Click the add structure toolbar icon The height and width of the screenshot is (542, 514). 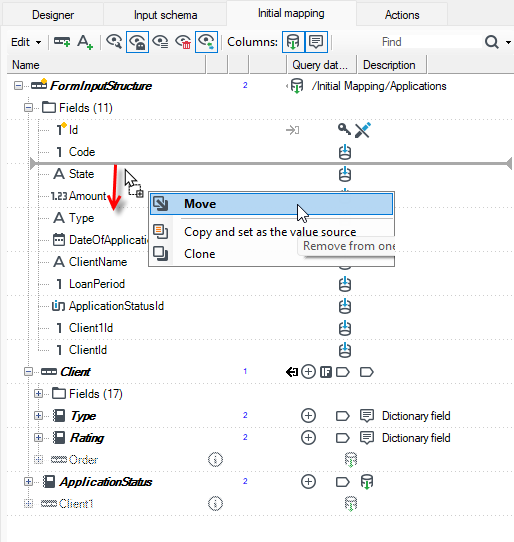pos(62,42)
